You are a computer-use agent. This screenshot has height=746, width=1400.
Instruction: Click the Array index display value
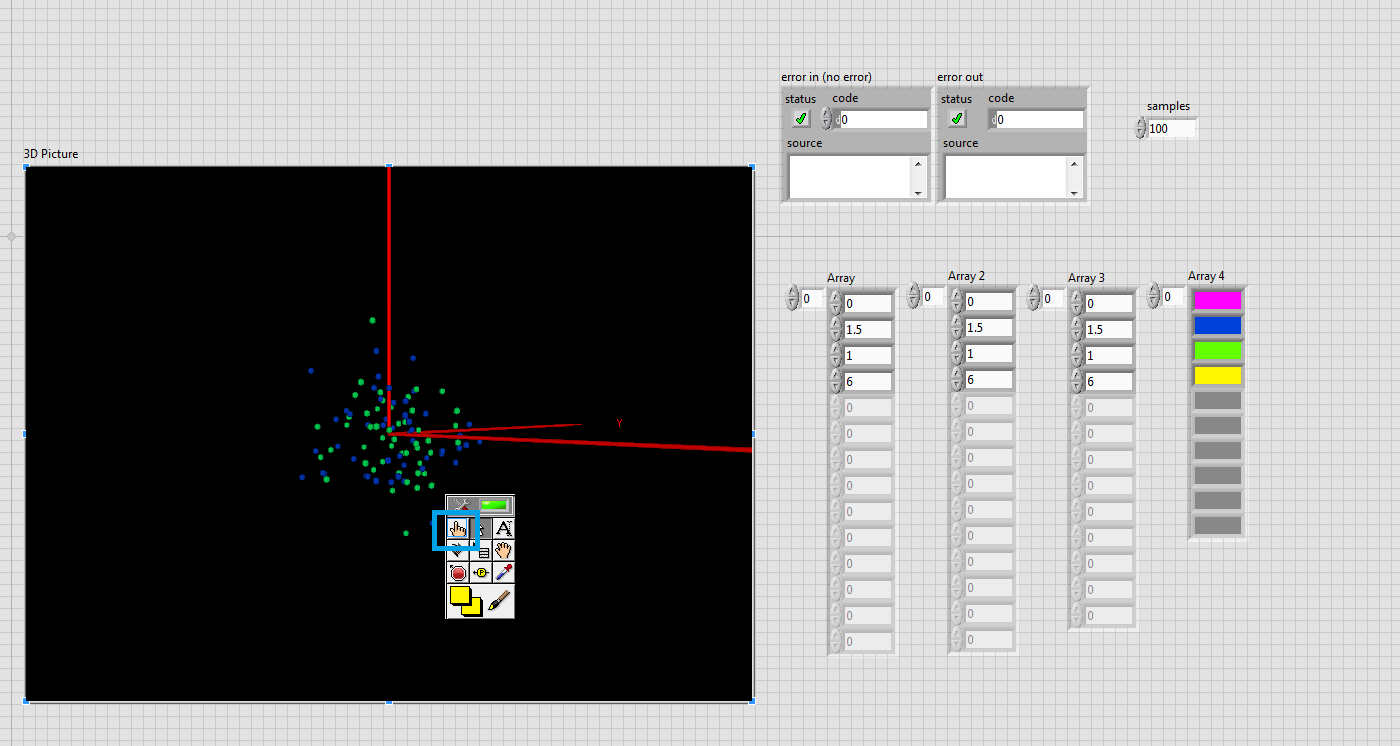(812, 298)
